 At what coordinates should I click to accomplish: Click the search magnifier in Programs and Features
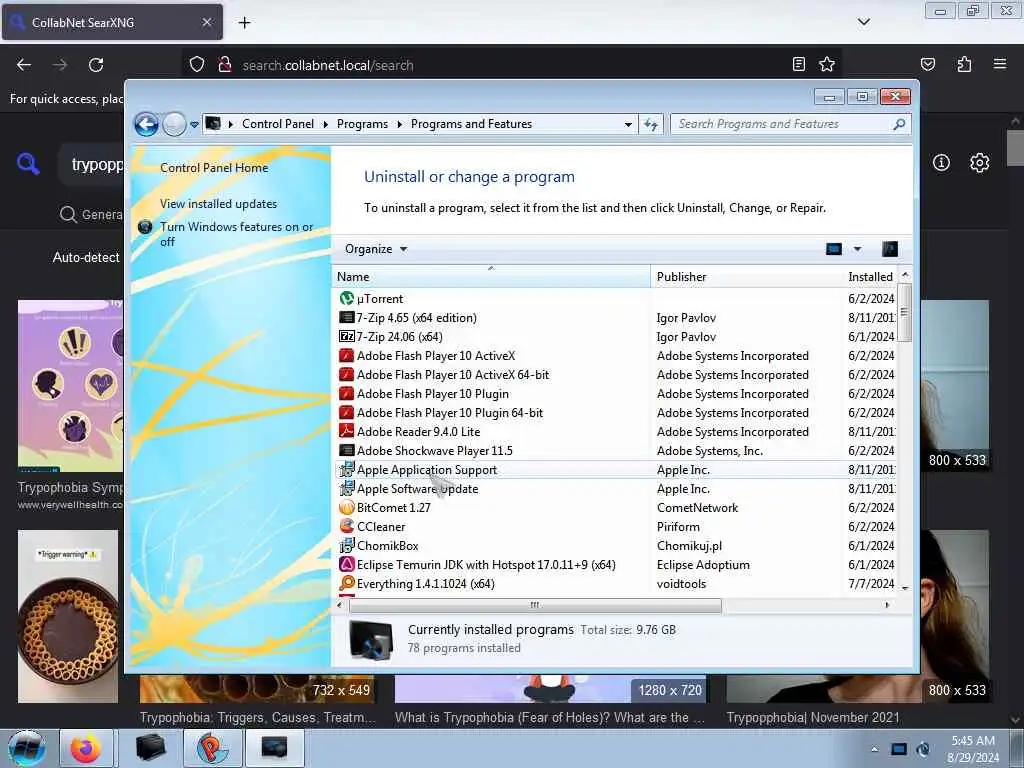(x=899, y=123)
